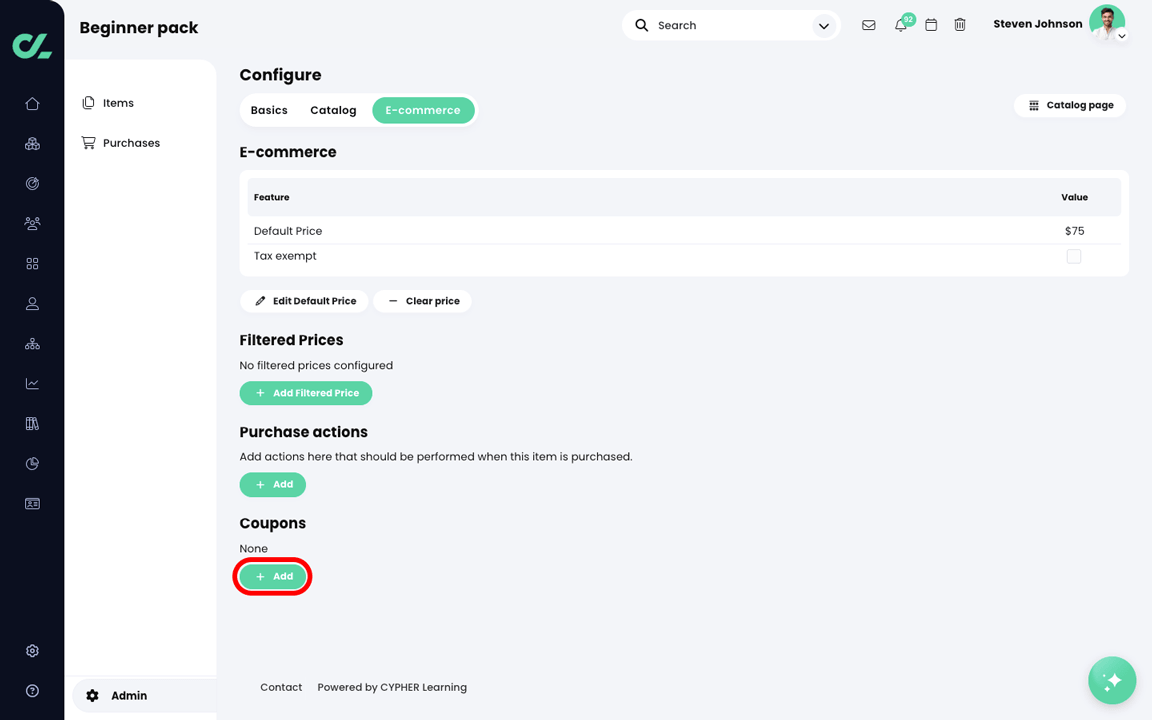Open the ID card icon in the sidebar
The width and height of the screenshot is (1152, 720).
click(x=32, y=504)
